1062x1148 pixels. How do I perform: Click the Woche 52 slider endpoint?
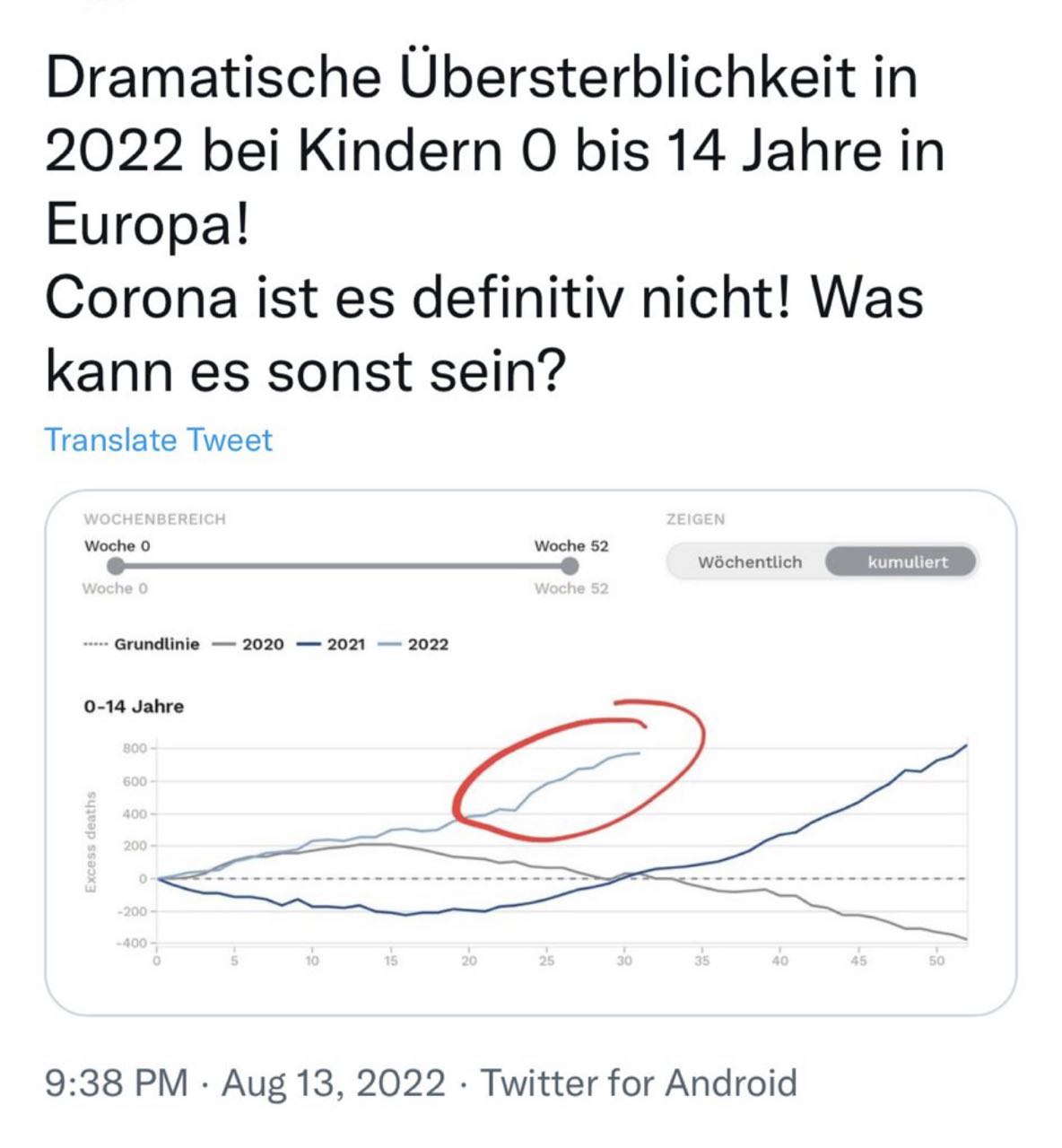569,565
